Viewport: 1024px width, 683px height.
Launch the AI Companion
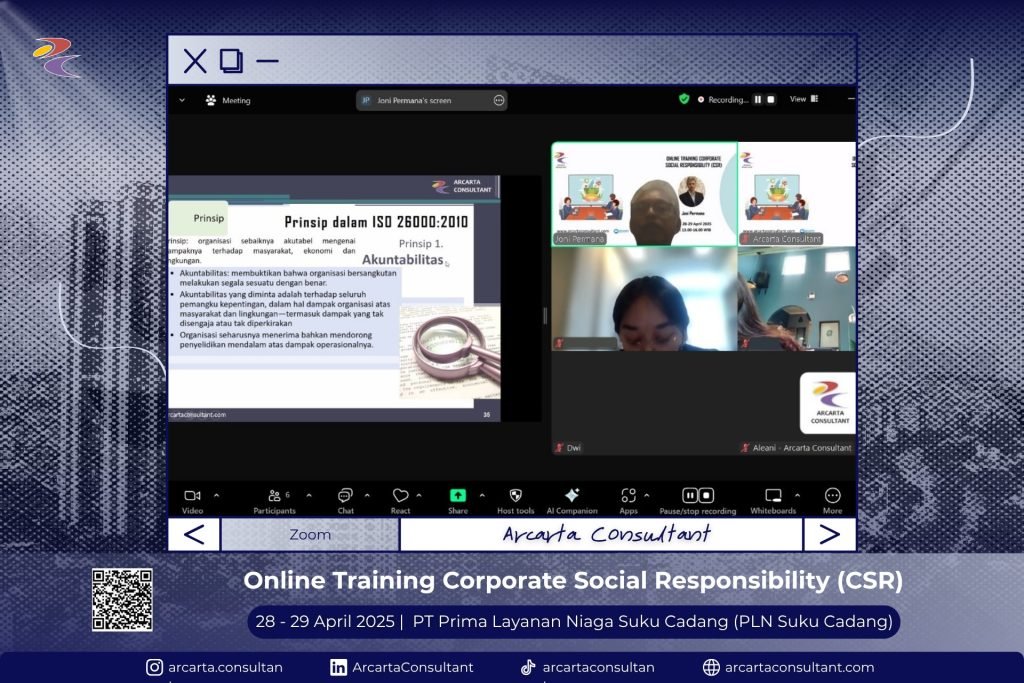pos(572,496)
